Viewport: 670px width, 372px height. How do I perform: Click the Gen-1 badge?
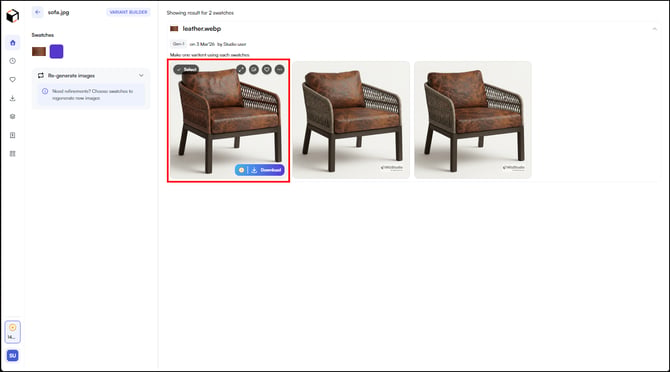point(178,44)
